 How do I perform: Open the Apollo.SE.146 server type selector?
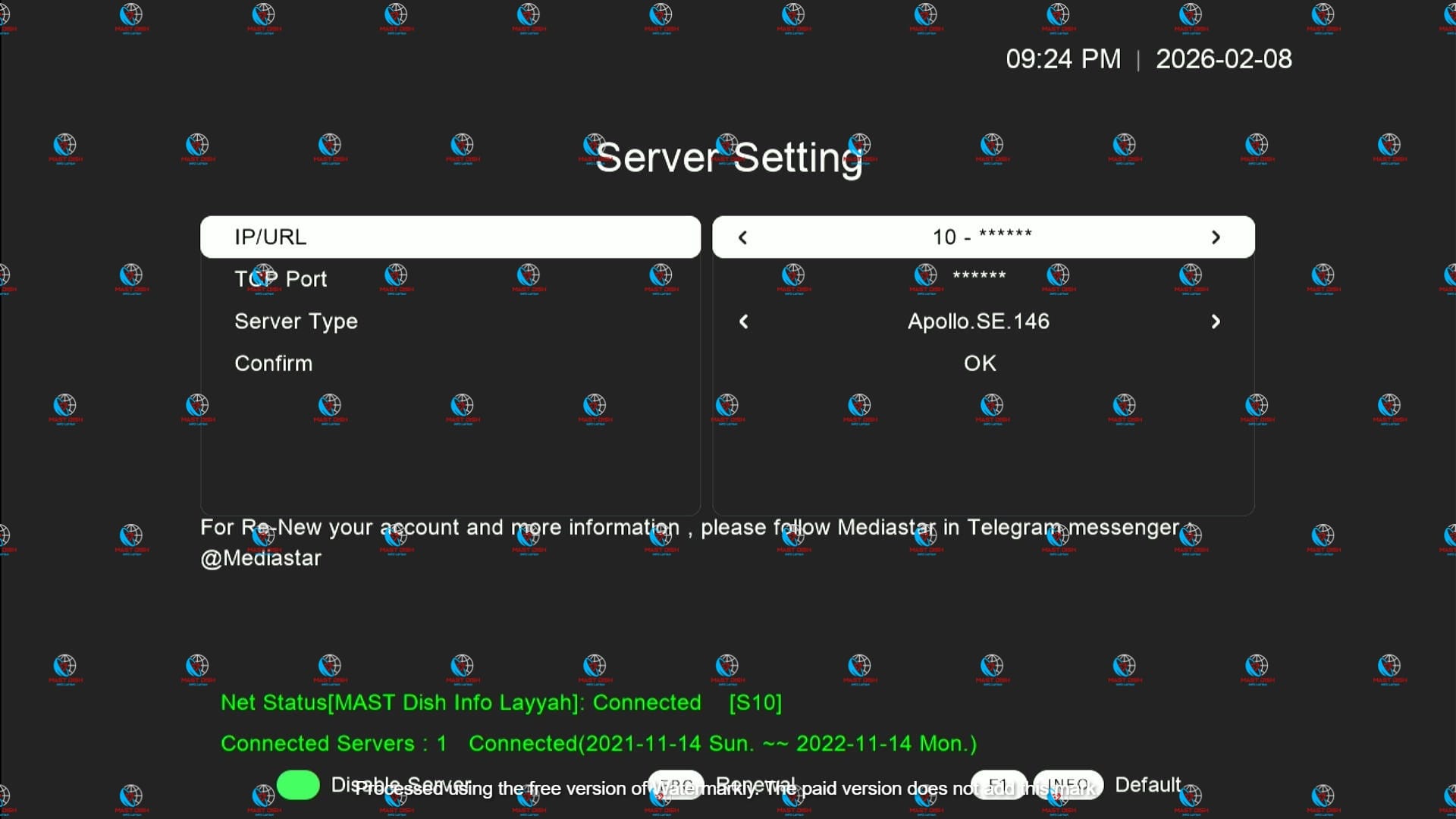[x=978, y=322]
